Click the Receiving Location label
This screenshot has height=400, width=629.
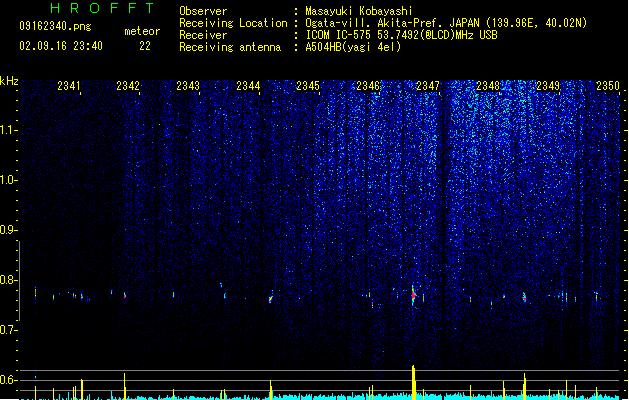(233, 23)
